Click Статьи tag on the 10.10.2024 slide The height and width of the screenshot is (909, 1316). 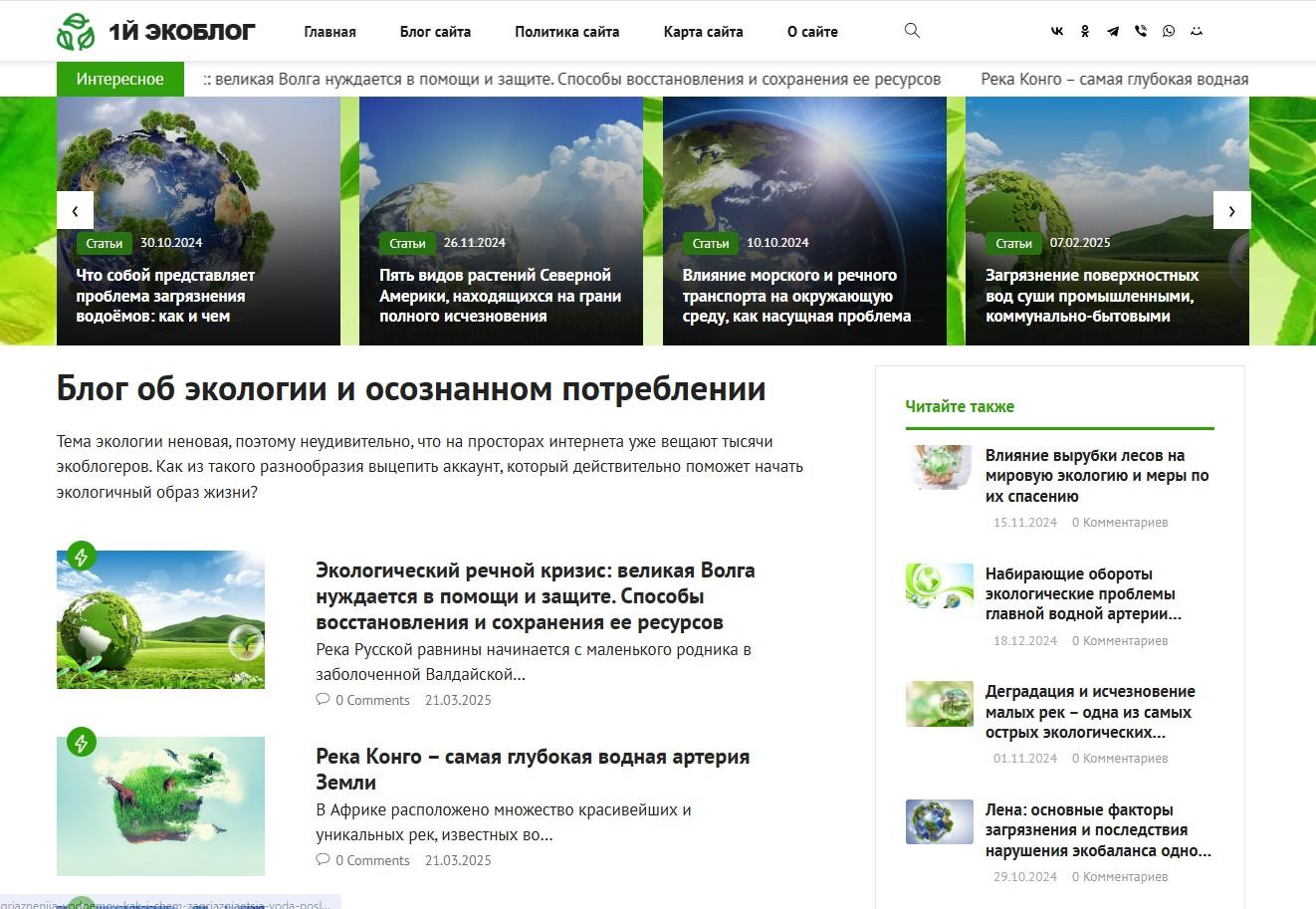711,243
